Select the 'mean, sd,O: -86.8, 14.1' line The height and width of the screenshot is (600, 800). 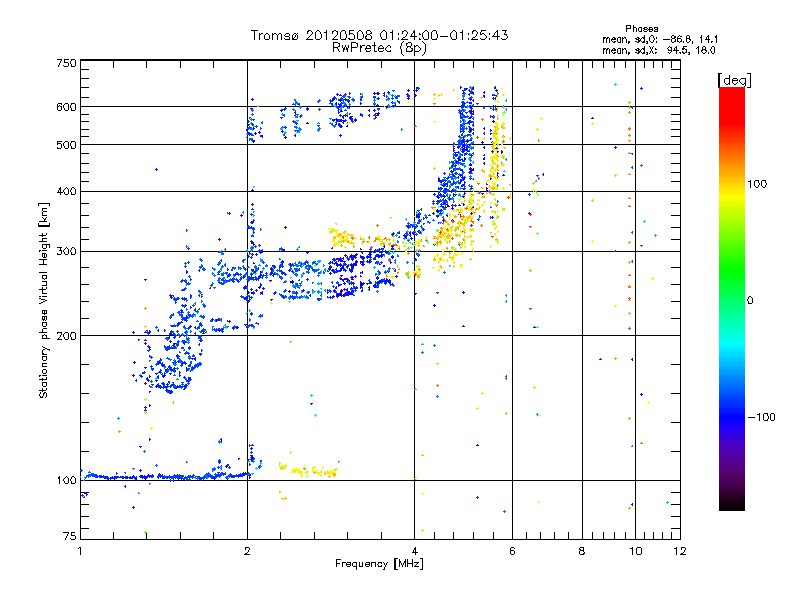660,39
